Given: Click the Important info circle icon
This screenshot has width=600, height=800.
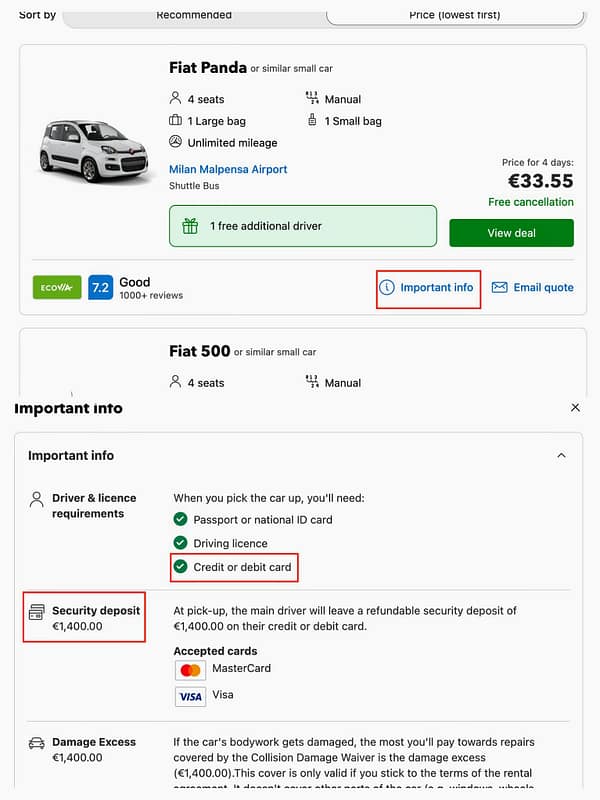Looking at the screenshot, I should click(387, 288).
